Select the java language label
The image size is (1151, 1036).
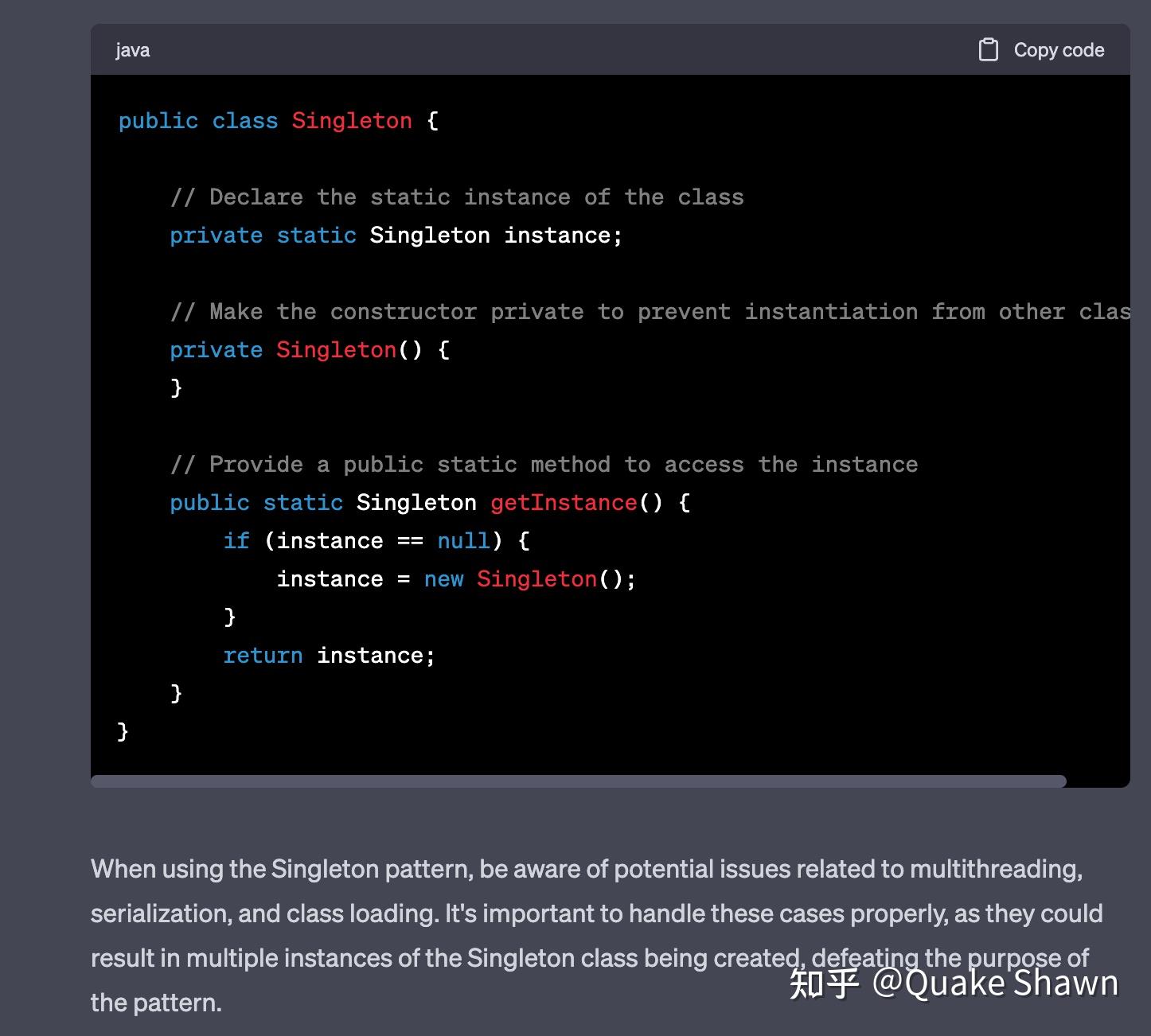coord(132,49)
